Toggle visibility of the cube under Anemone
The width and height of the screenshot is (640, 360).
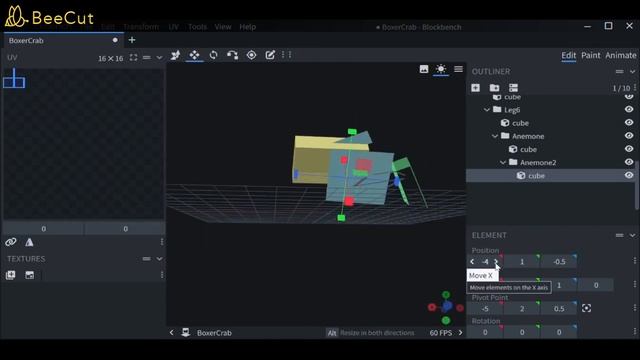(629, 149)
